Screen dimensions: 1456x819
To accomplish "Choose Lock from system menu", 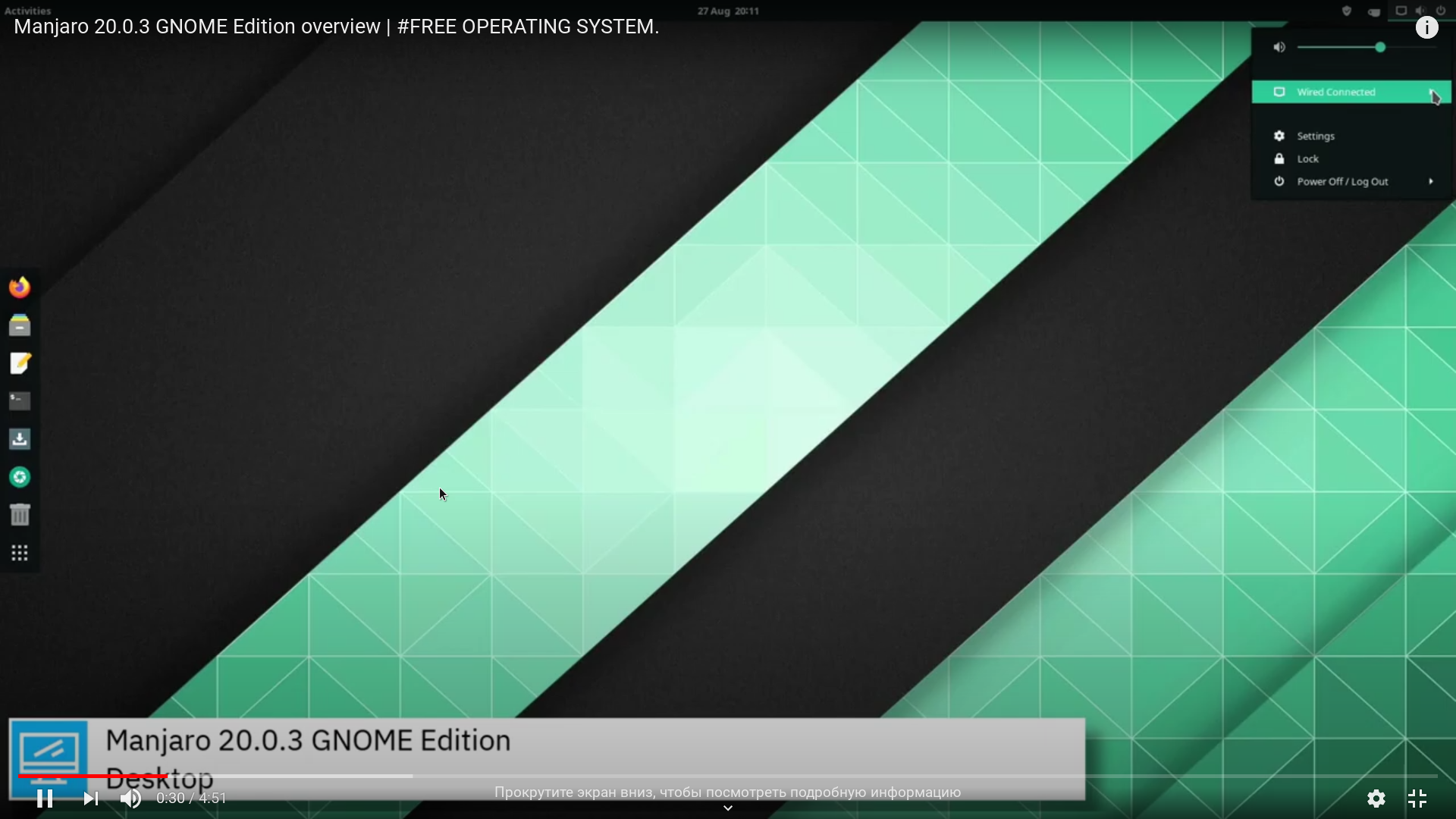I will 1307,158.
